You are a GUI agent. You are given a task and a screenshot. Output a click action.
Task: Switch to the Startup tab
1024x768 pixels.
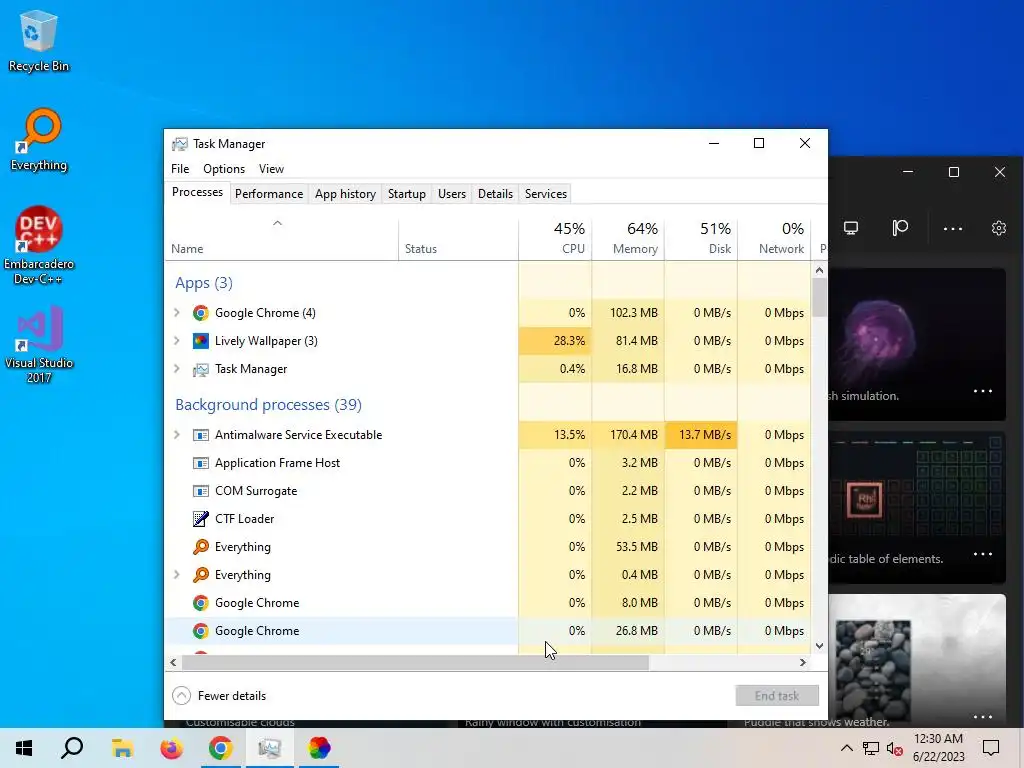coord(407,194)
